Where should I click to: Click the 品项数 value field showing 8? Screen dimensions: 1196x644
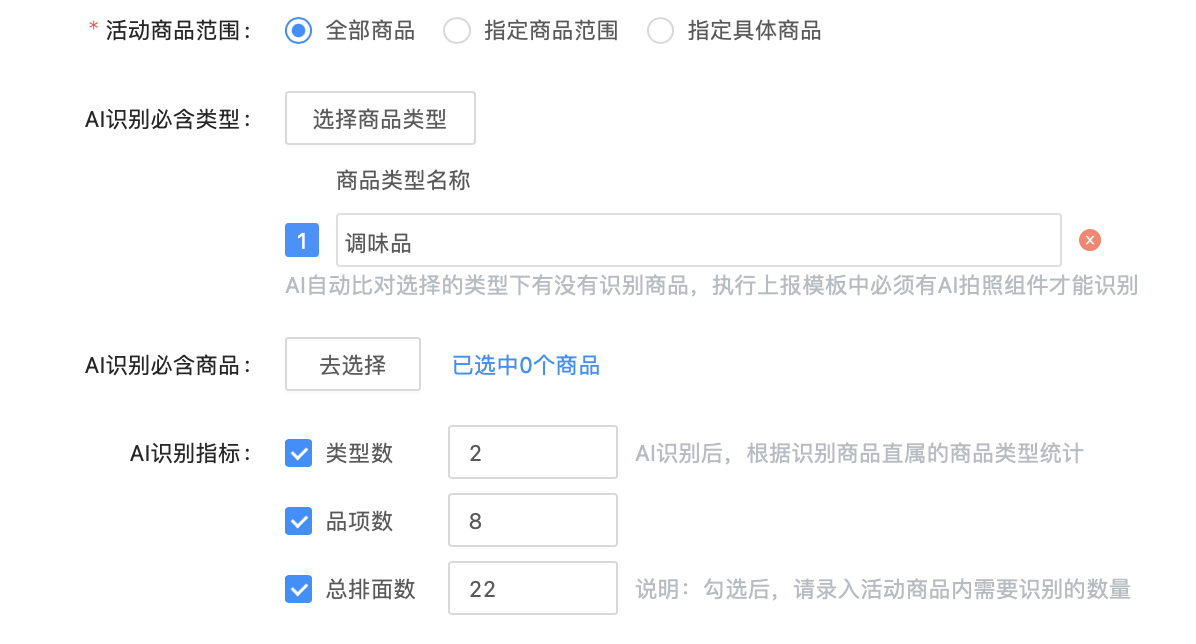pyautogui.click(x=532, y=520)
